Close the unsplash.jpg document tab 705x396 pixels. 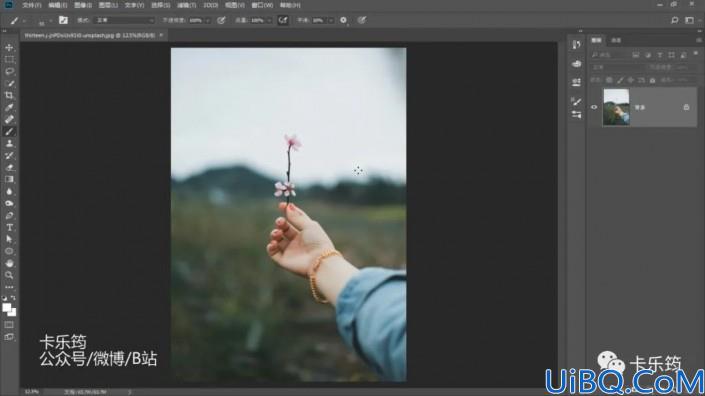(161, 35)
